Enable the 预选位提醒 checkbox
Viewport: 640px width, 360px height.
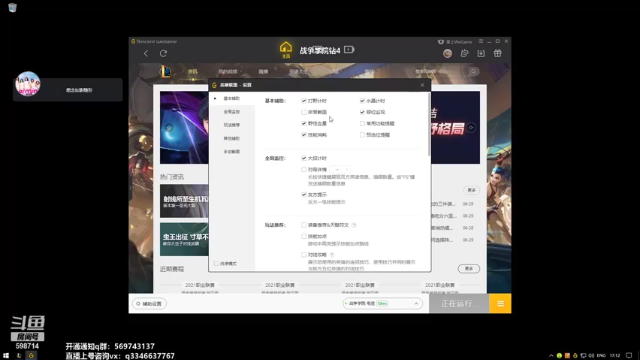tap(362, 135)
